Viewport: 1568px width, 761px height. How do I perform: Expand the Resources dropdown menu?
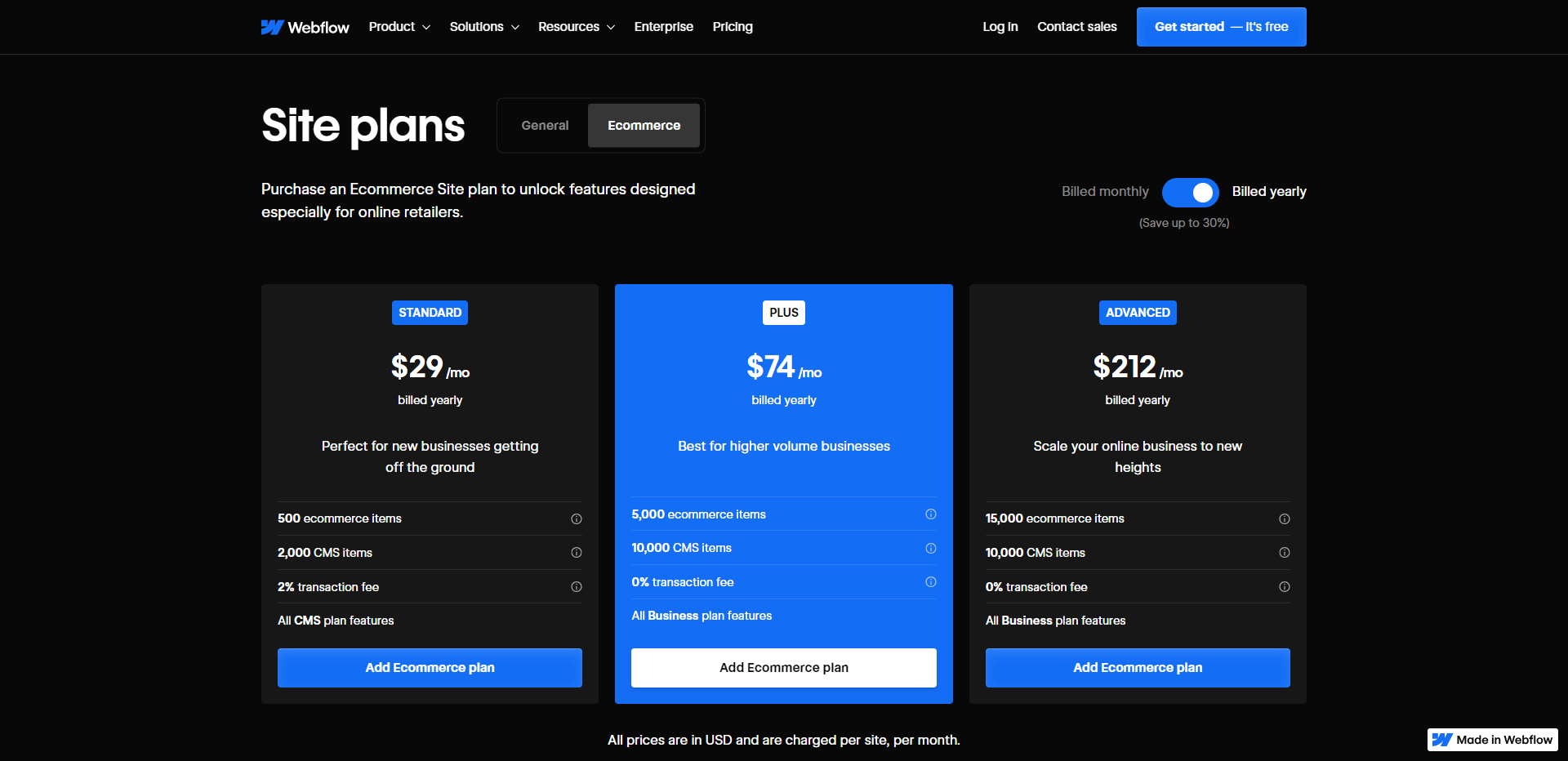click(577, 27)
